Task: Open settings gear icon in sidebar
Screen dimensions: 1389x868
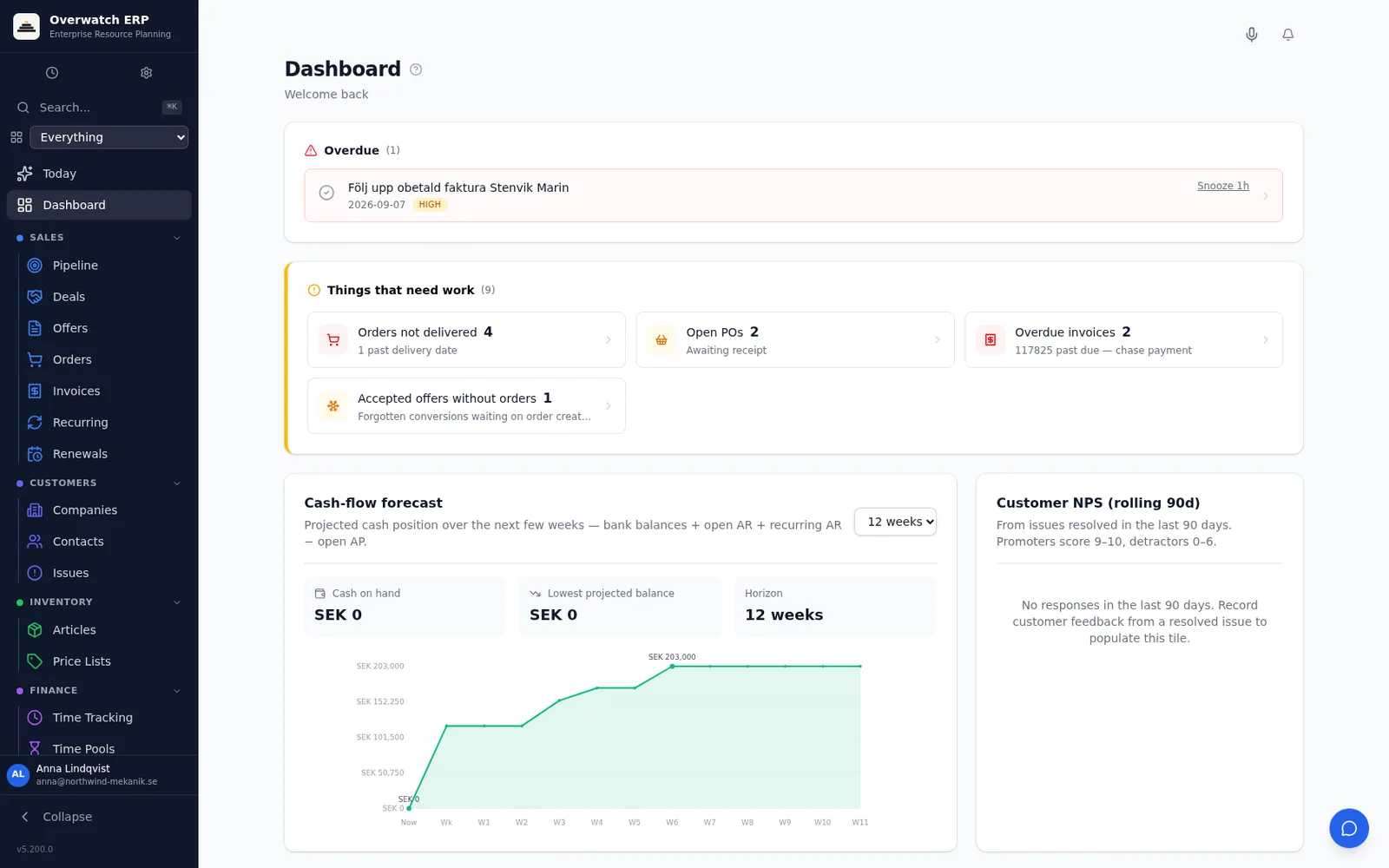Action: click(x=146, y=73)
